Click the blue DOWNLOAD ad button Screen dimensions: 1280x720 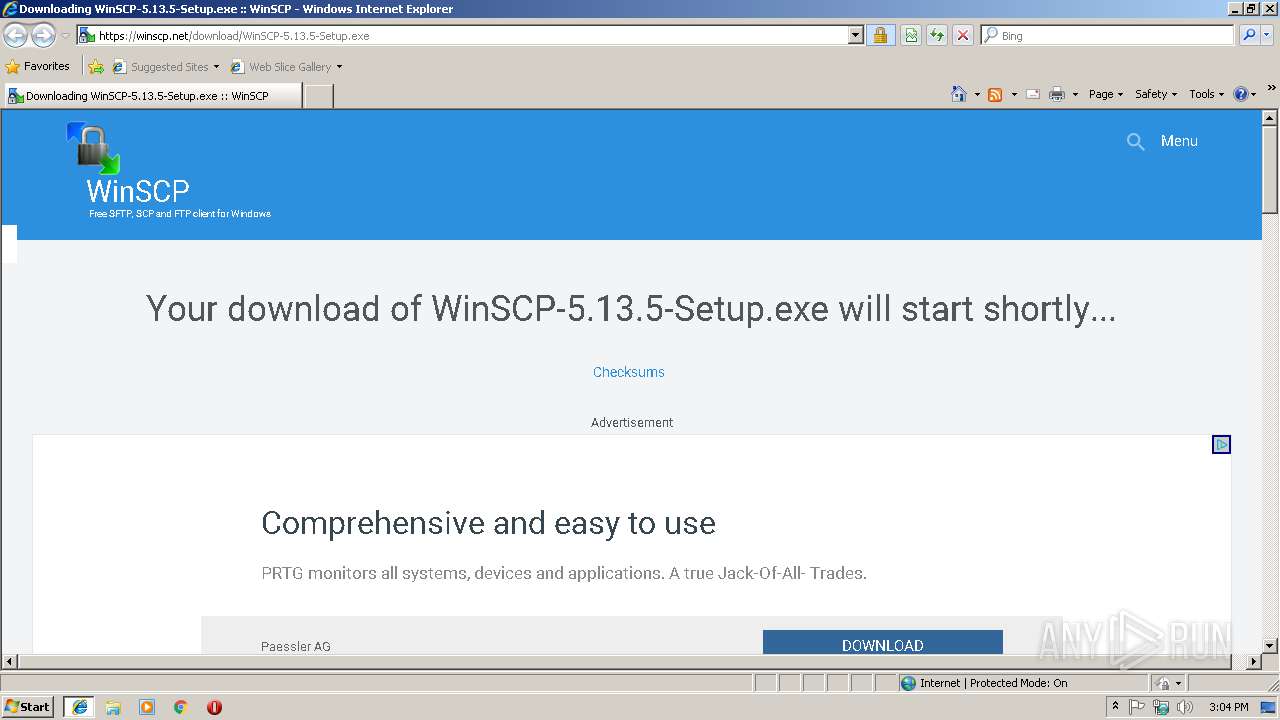(x=882, y=643)
